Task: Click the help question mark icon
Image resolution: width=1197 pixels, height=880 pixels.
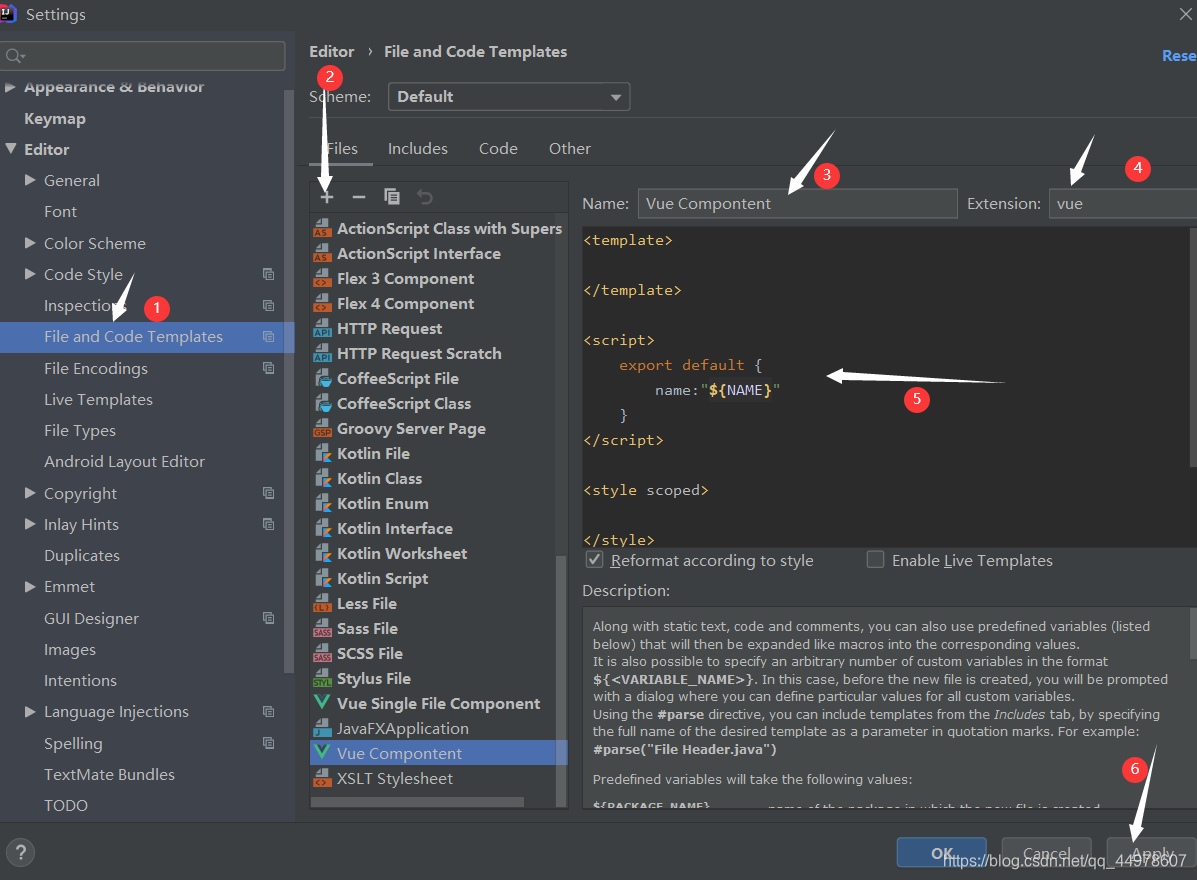Action: (x=21, y=852)
